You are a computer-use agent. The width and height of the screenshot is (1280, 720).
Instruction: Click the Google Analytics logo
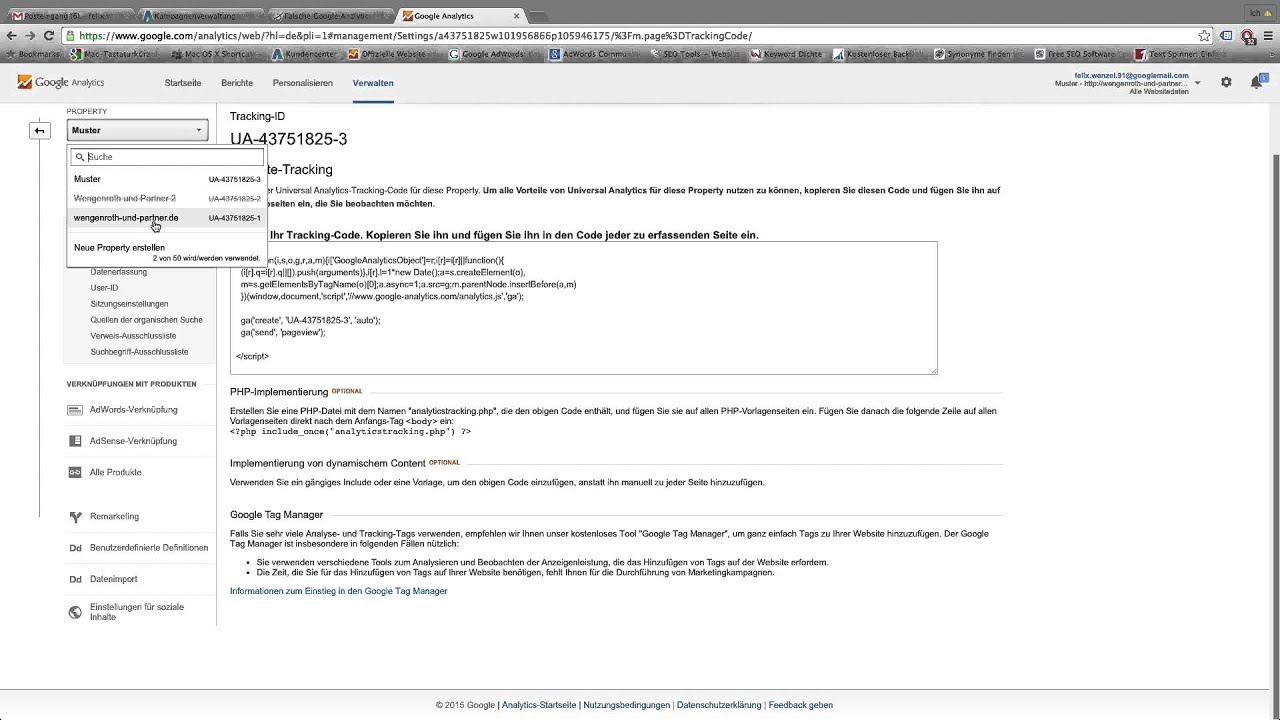pos(61,83)
